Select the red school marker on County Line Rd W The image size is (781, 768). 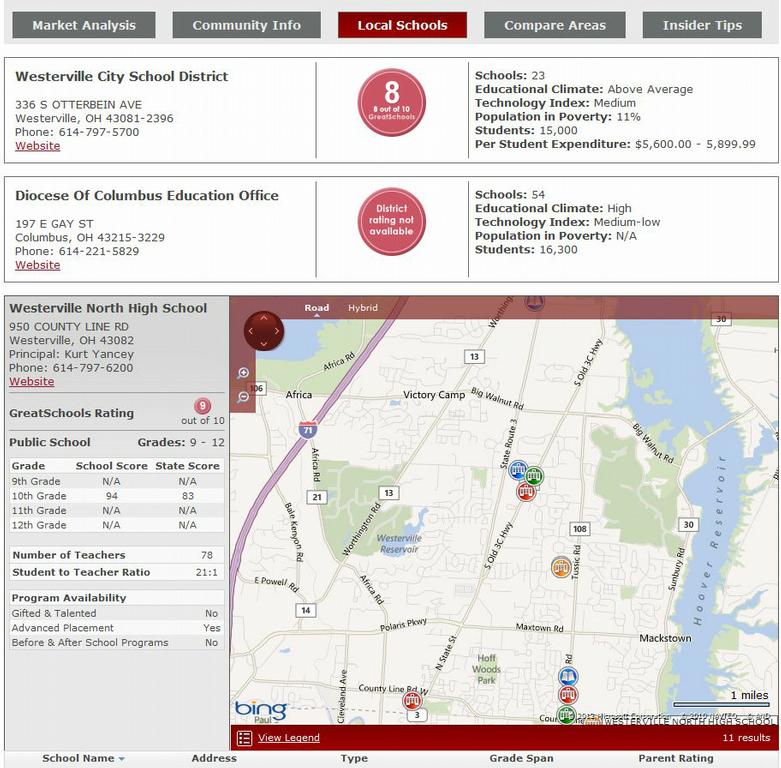412,701
